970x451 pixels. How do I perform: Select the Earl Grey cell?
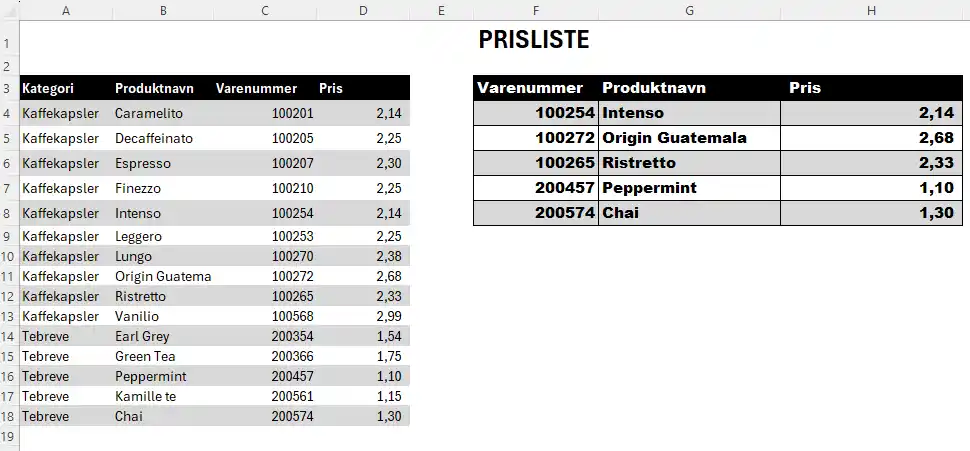click(x=142, y=336)
